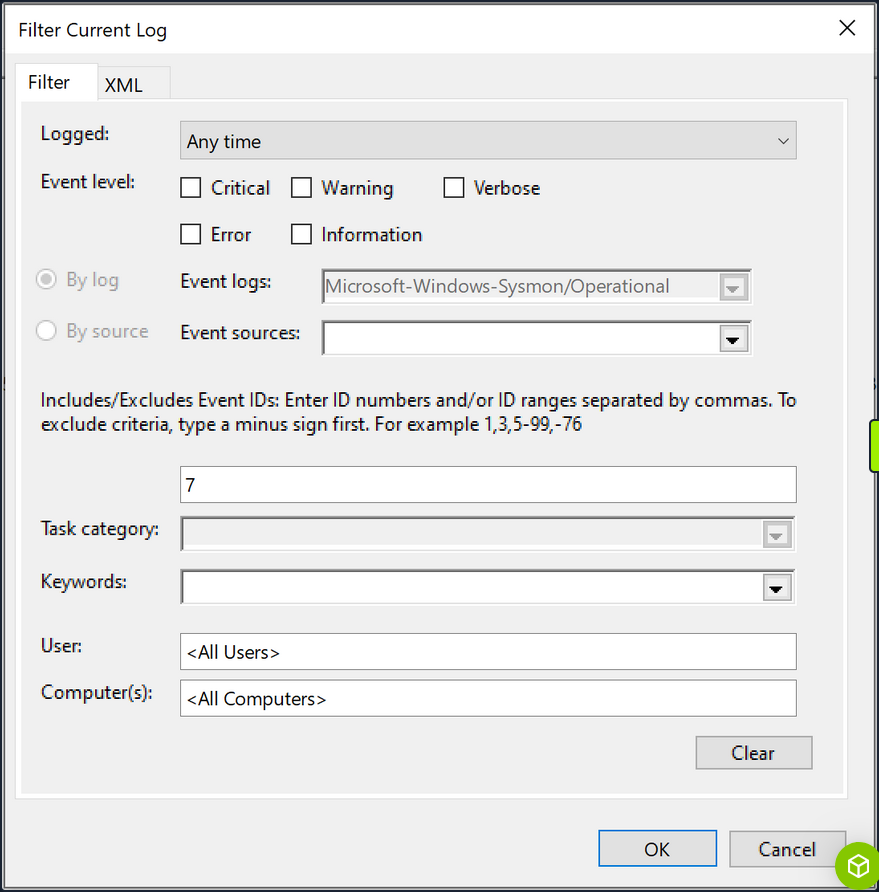The image size is (879, 892).
Task: Select the Filter tab
Action: tap(56, 82)
